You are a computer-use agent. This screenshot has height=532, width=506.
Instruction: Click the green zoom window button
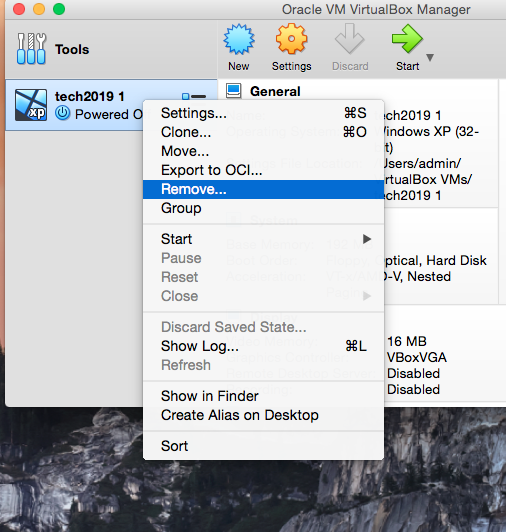coord(59,9)
